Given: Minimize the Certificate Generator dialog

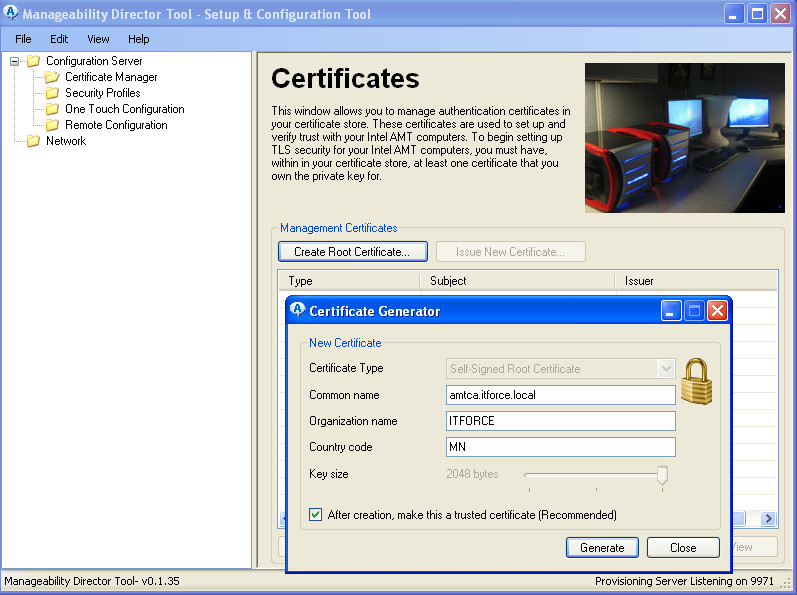Looking at the screenshot, I should pyautogui.click(x=671, y=310).
